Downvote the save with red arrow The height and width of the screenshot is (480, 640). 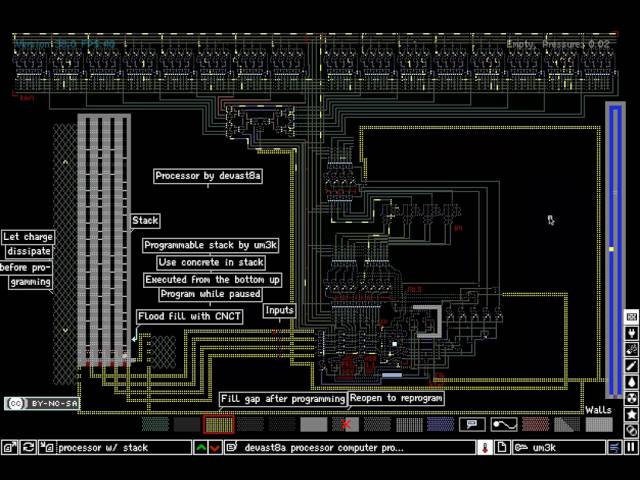click(215, 448)
